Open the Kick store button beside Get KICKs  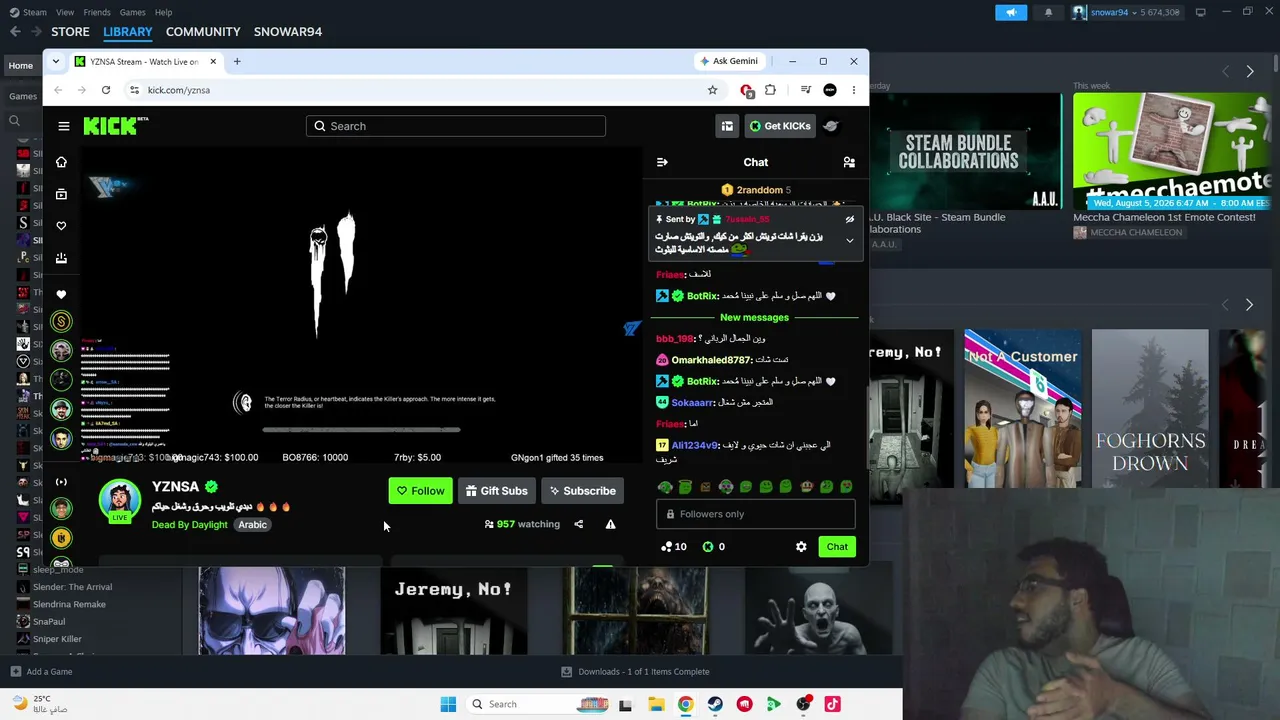727,126
